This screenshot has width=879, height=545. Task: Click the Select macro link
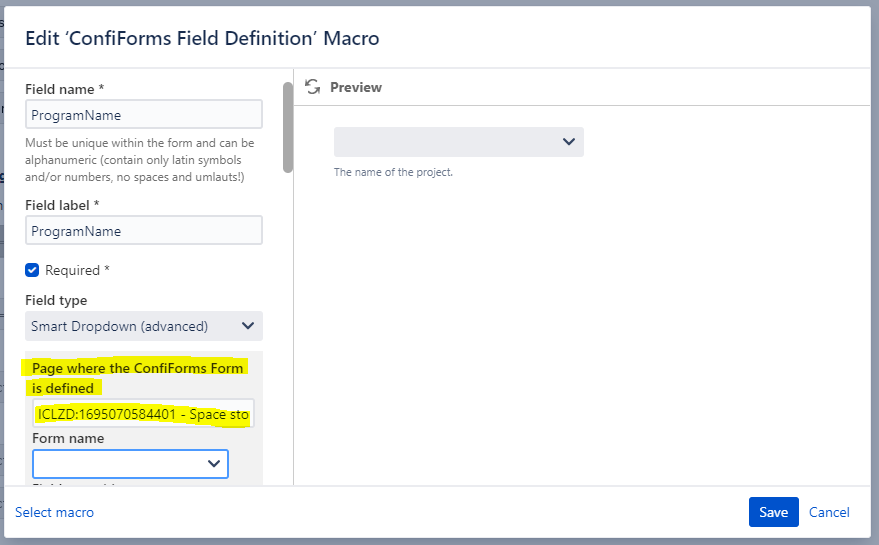54,512
